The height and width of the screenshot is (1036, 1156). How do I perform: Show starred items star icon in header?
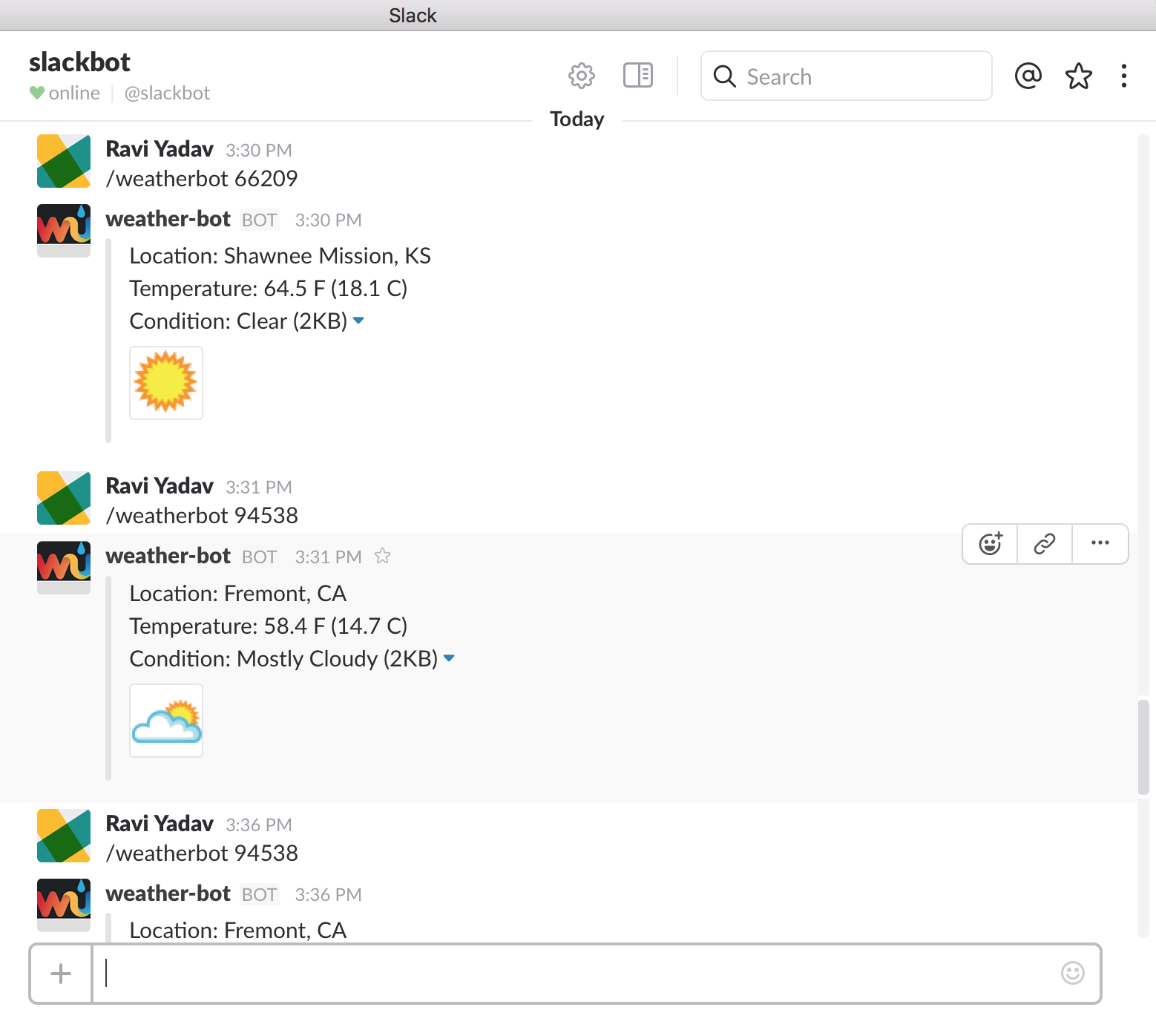point(1078,76)
